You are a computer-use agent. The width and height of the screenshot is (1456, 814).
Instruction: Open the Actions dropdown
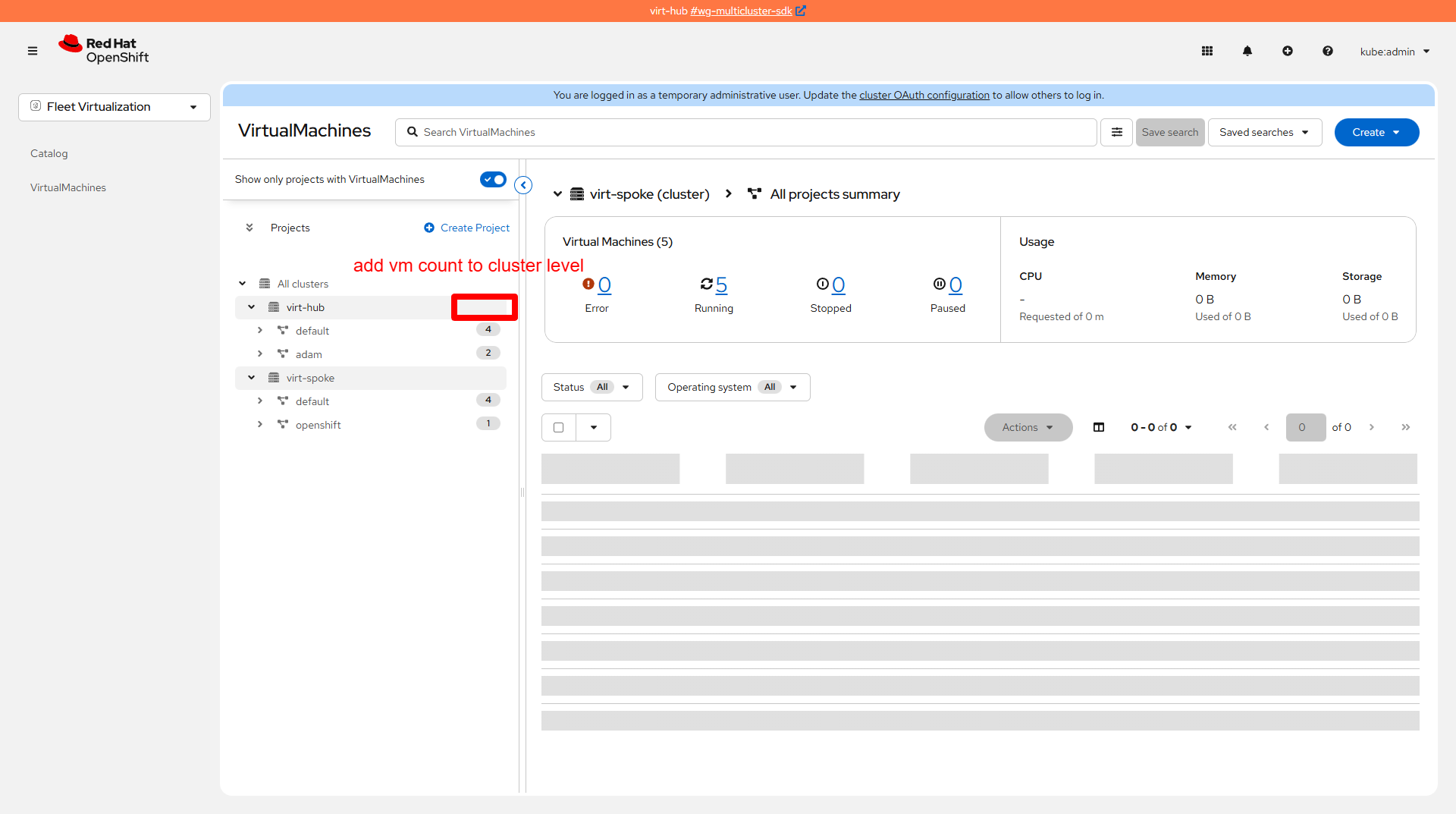point(1028,427)
